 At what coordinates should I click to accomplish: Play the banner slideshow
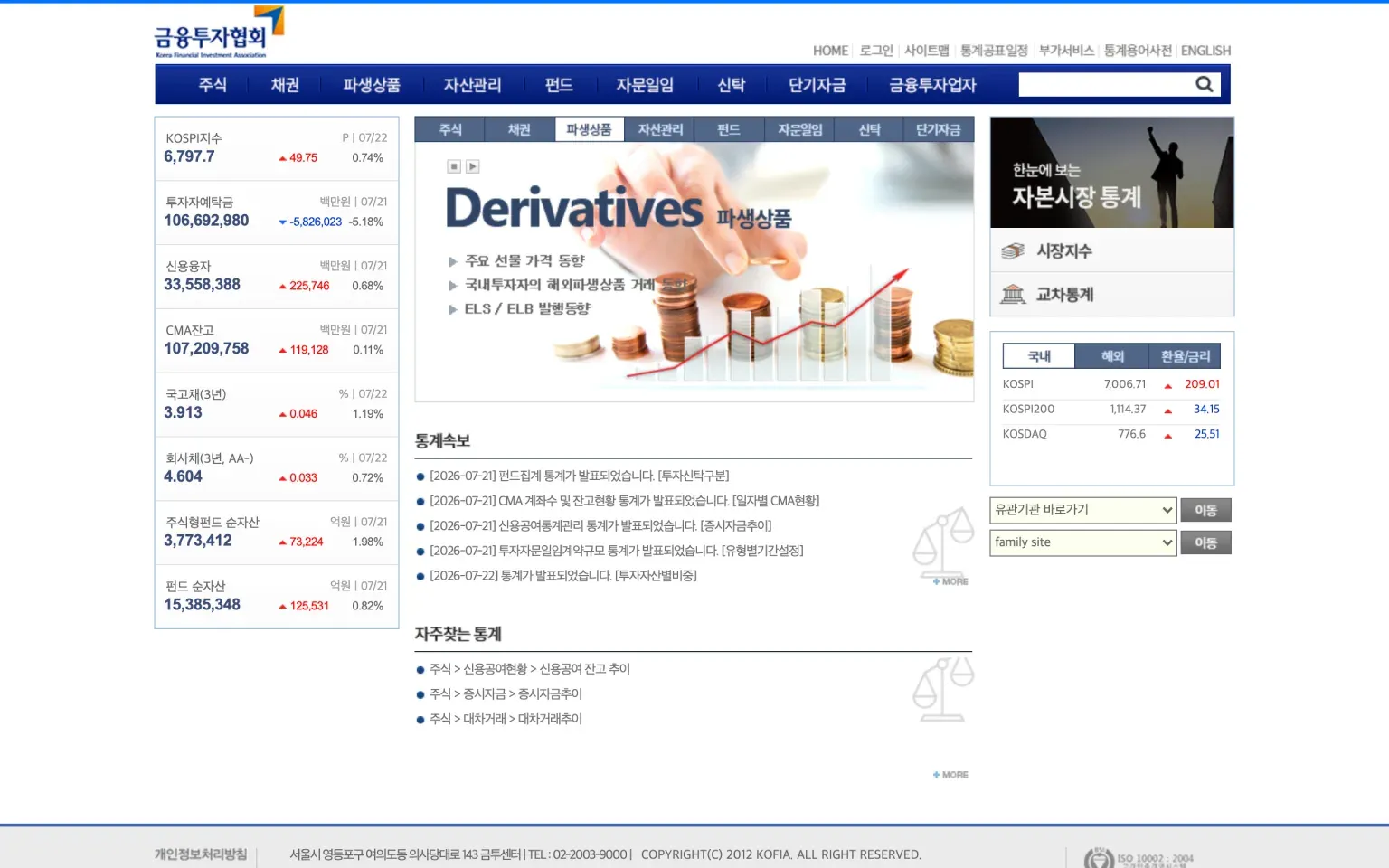(x=472, y=166)
